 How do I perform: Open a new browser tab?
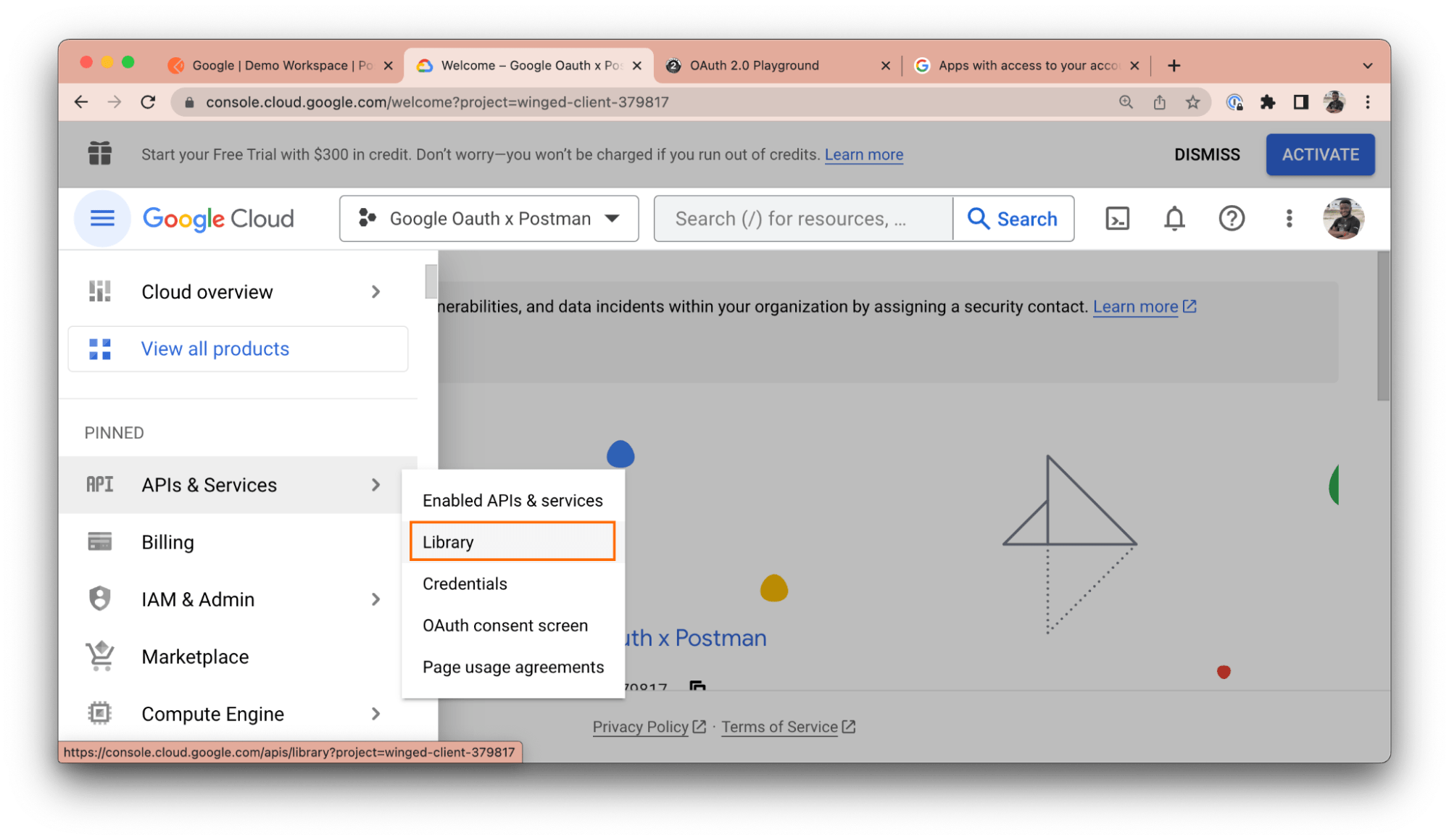click(1174, 65)
